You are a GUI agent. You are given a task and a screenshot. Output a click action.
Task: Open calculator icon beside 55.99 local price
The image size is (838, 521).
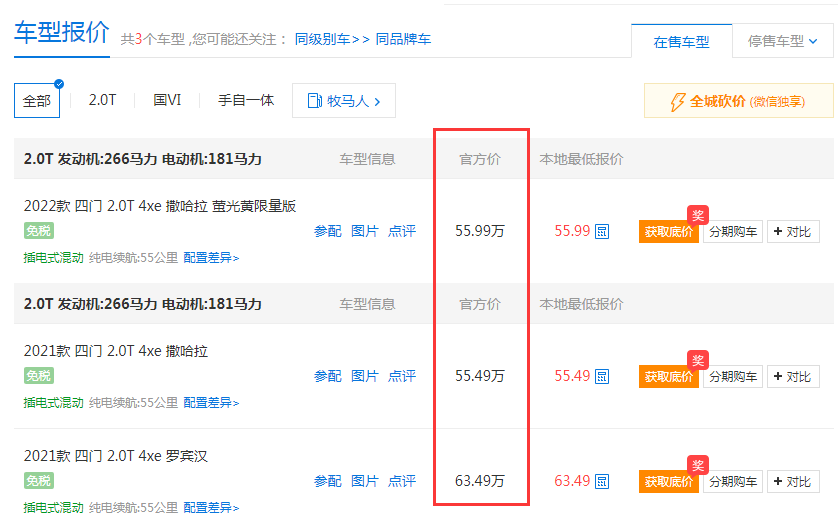602,231
